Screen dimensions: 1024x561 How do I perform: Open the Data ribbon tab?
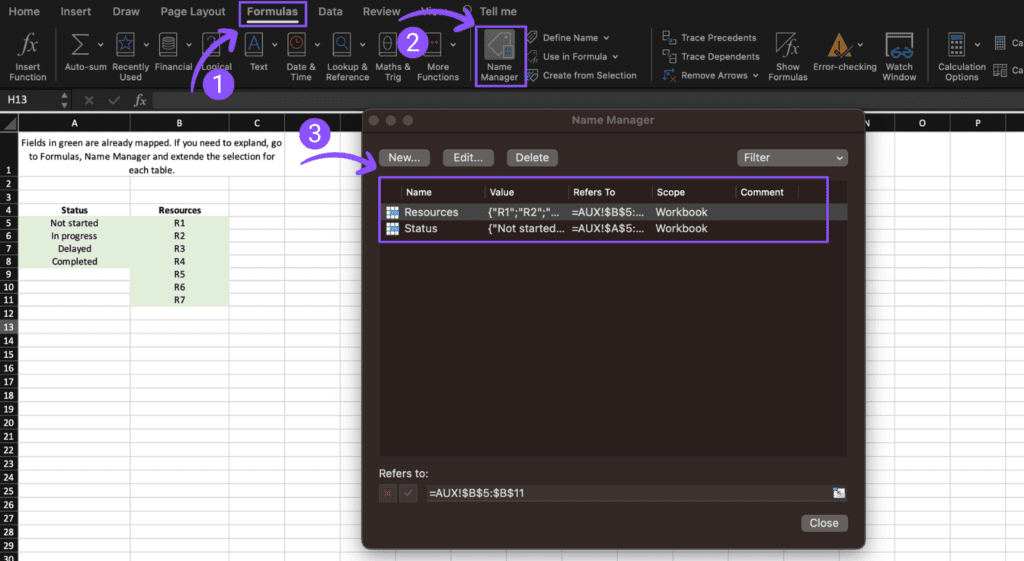(330, 12)
